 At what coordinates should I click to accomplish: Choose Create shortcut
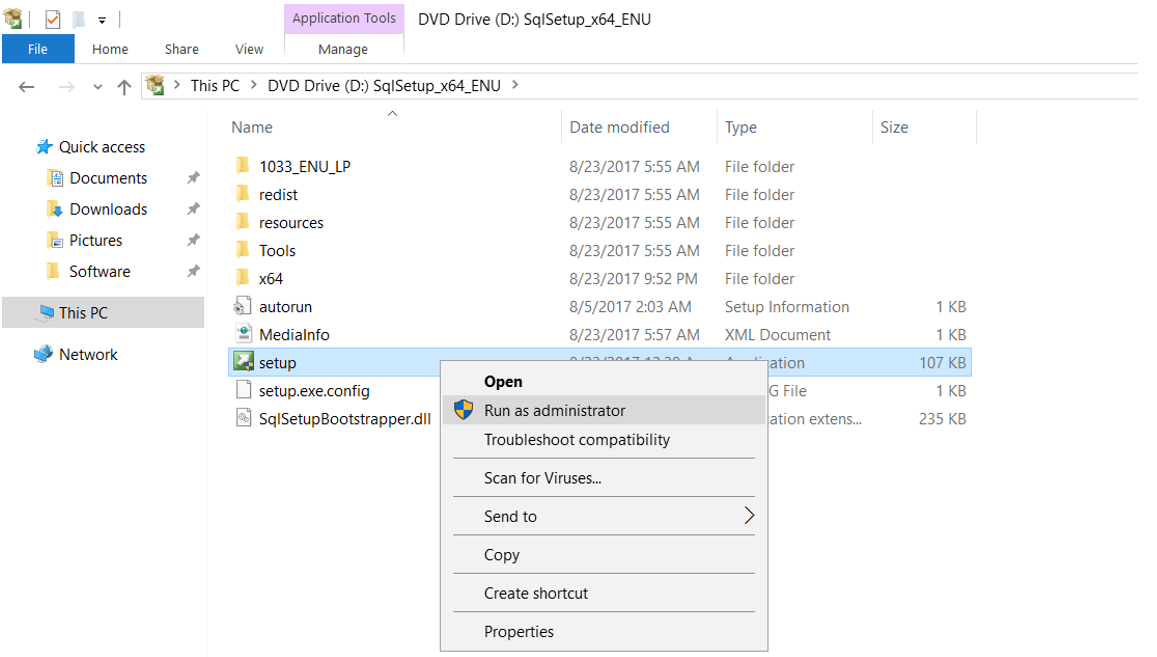pyautogui.click(x=604, y=594)
